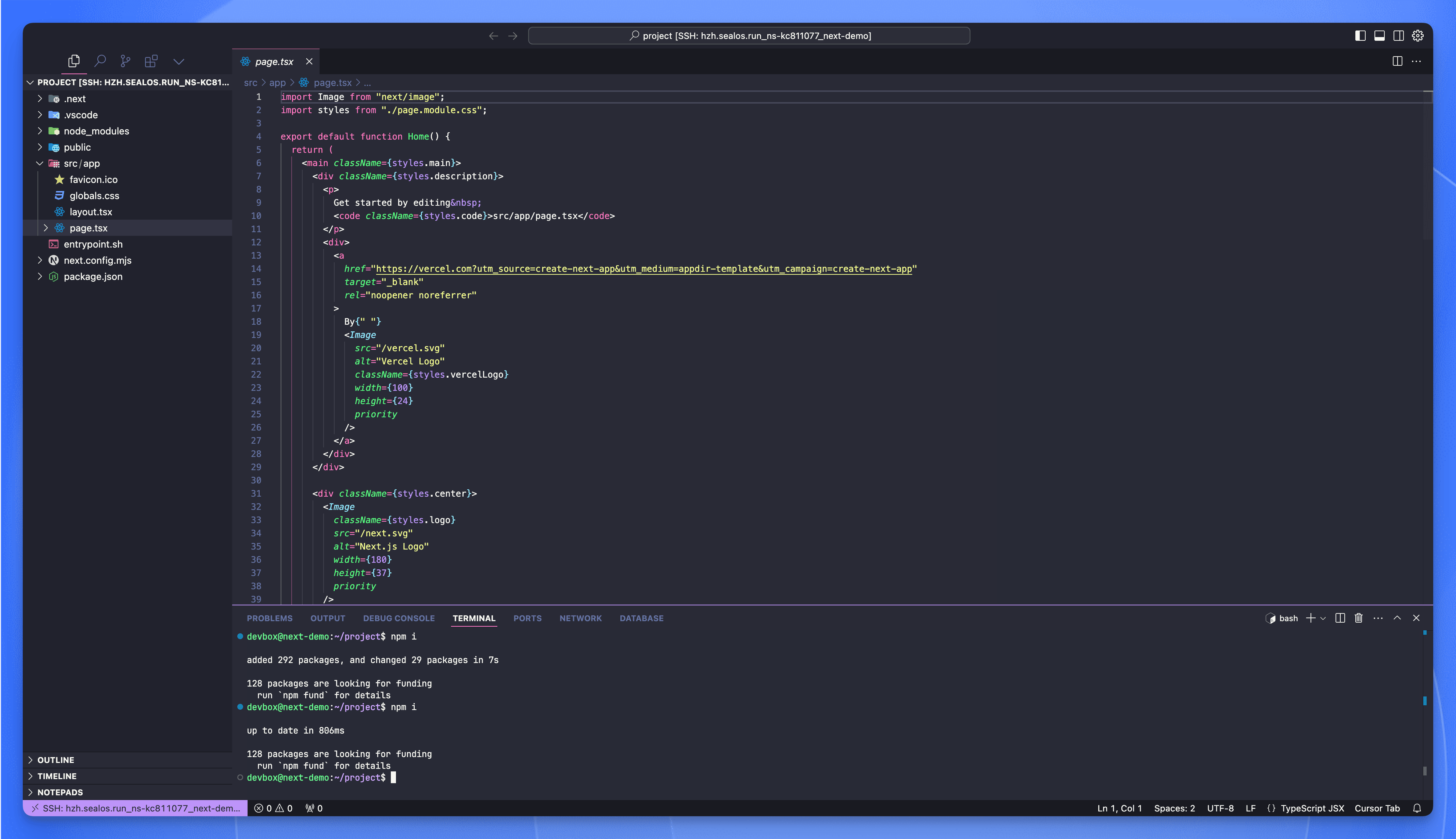The height and width of the screenshot is (839, 1456).
Task: Open new terminal launch profile dropdown
Action: (x=1323, y=618)
